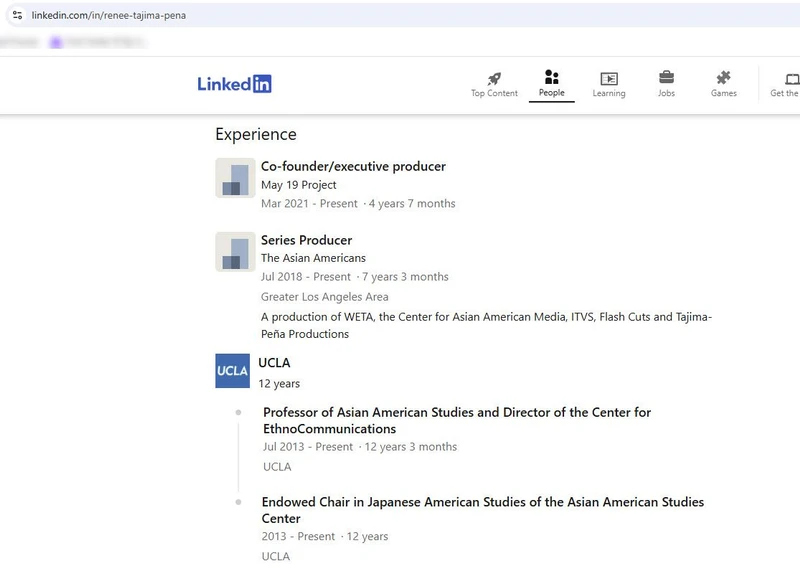Click '2013 - Present' date text
800x571 pixels.
[298, 536]
